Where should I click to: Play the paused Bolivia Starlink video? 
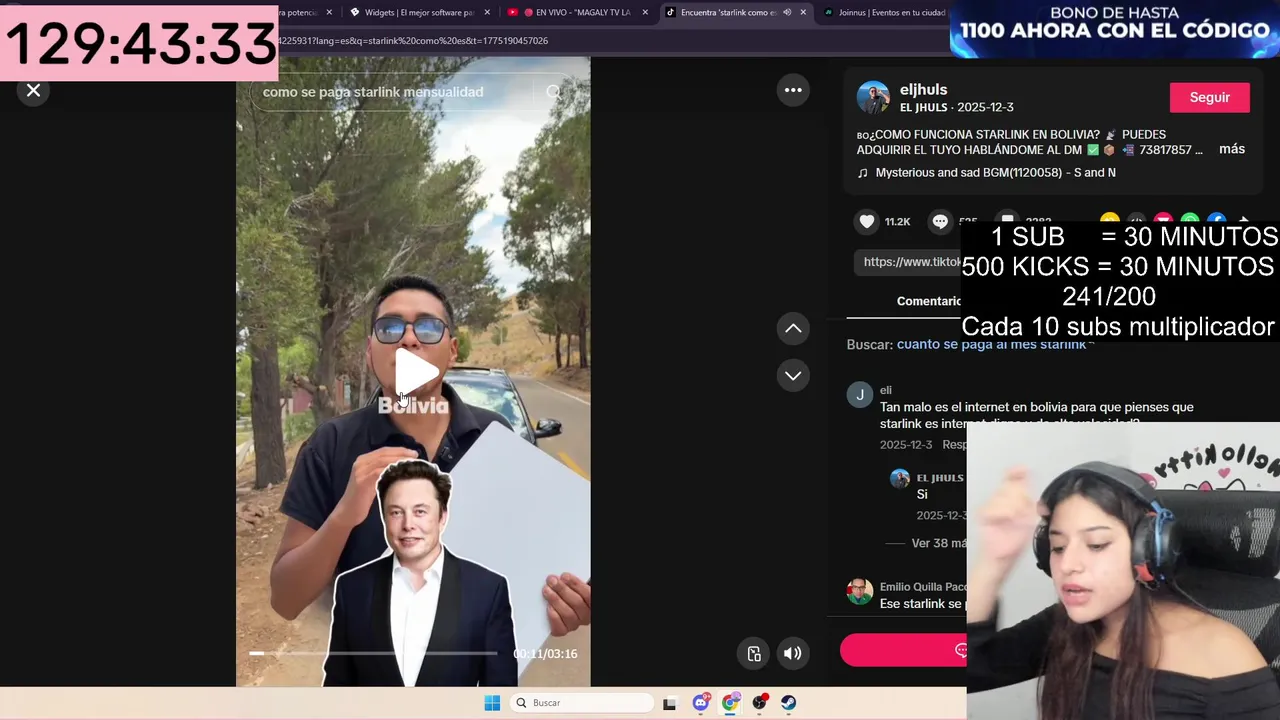(x=416, y=371)
